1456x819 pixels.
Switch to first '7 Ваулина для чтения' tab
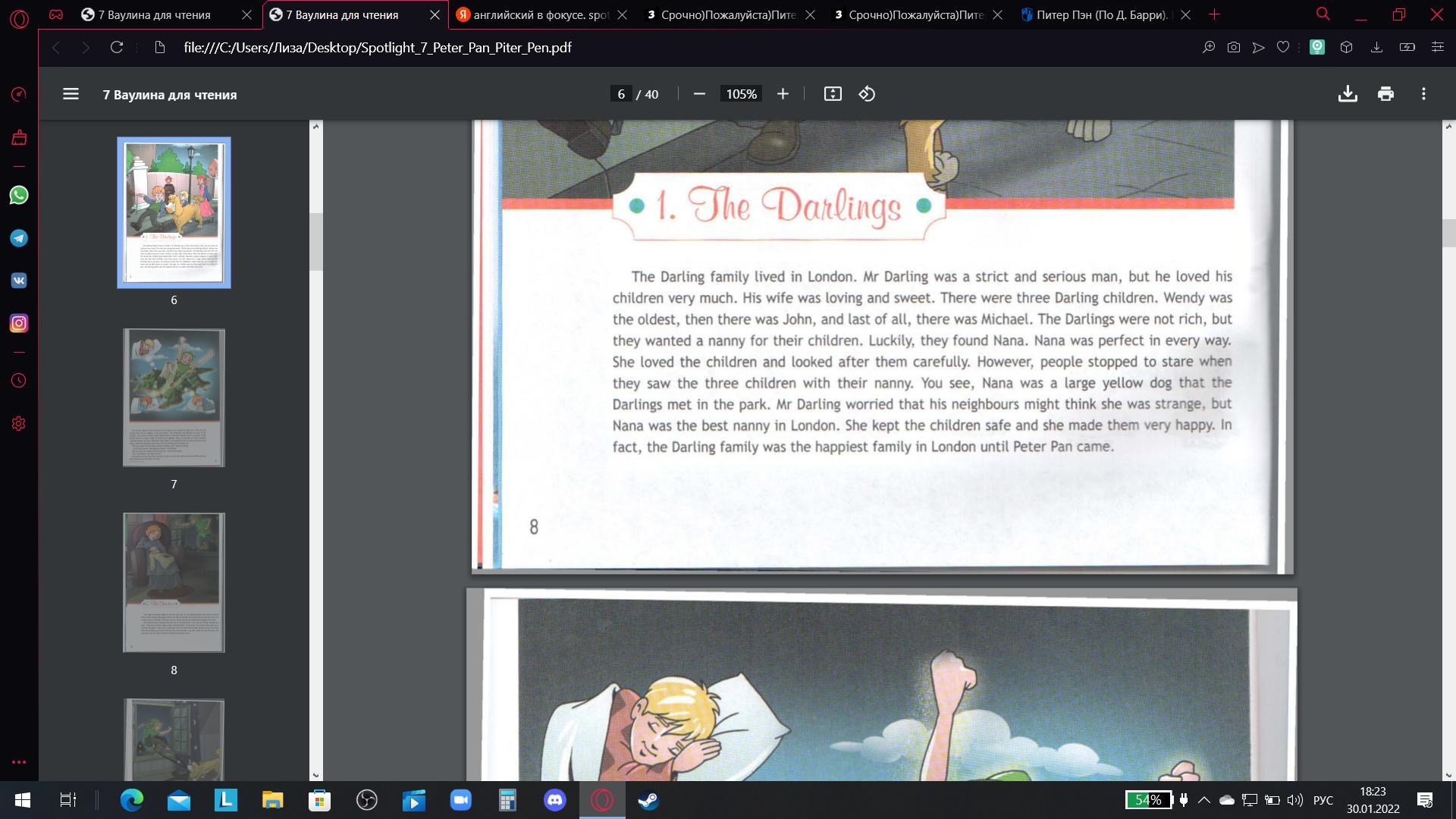[155, 15]
